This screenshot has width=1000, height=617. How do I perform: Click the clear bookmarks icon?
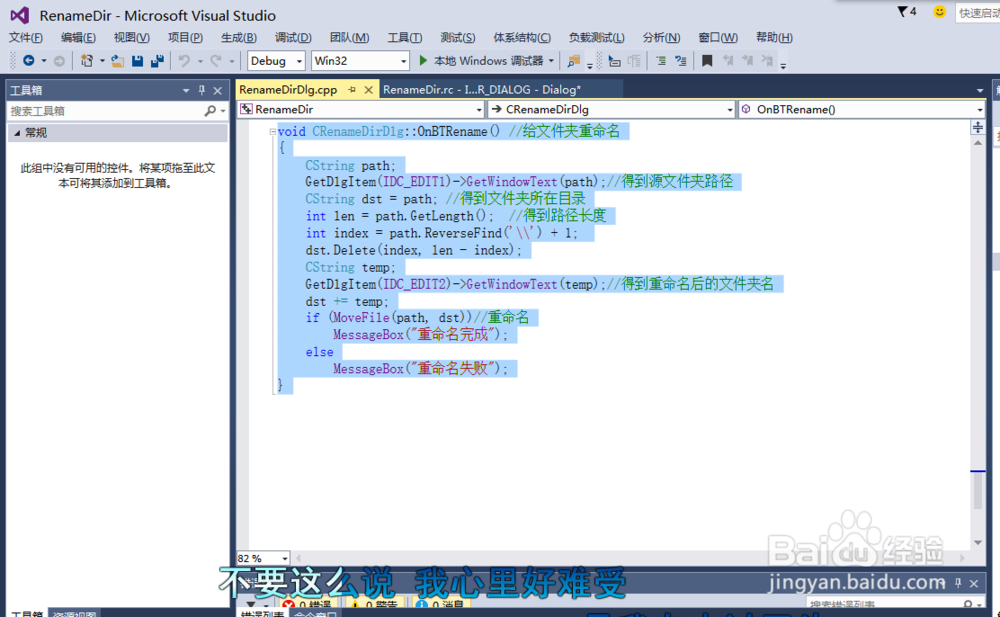767,61
